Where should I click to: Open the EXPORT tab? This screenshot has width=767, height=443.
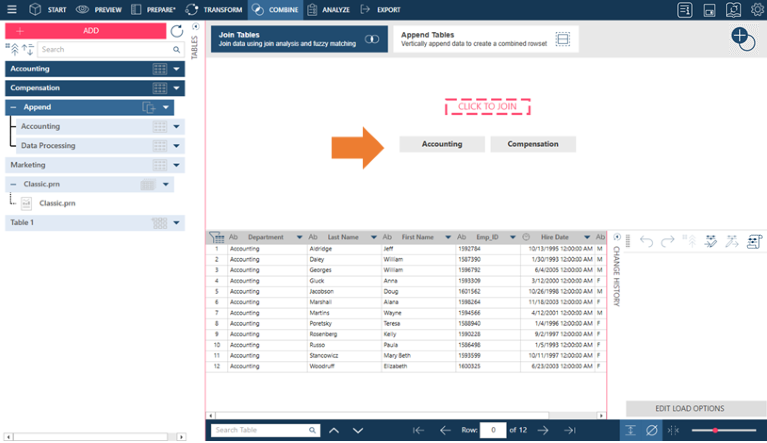[380, 9]
